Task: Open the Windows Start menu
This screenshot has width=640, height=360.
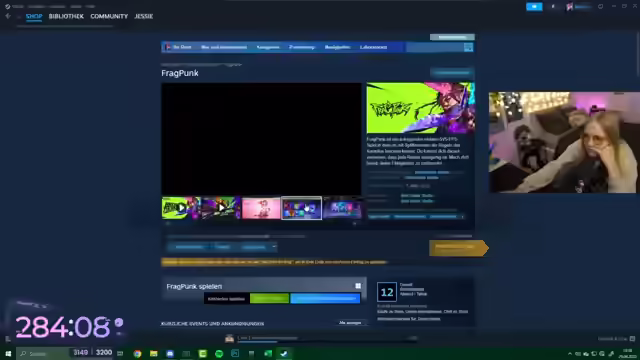Action: click(8, 353)
